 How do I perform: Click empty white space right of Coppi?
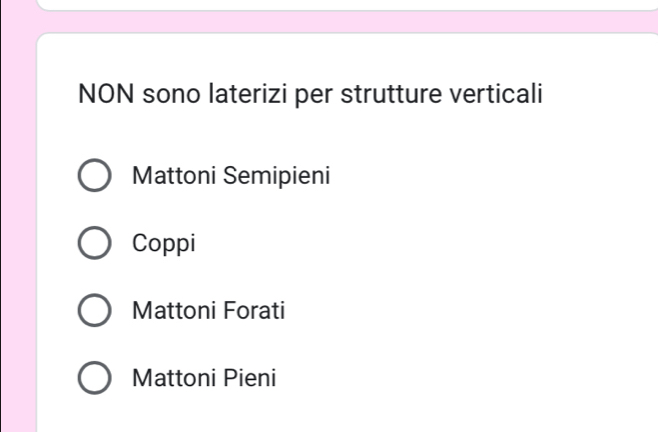pyautogui.click(x=400, y=243)
